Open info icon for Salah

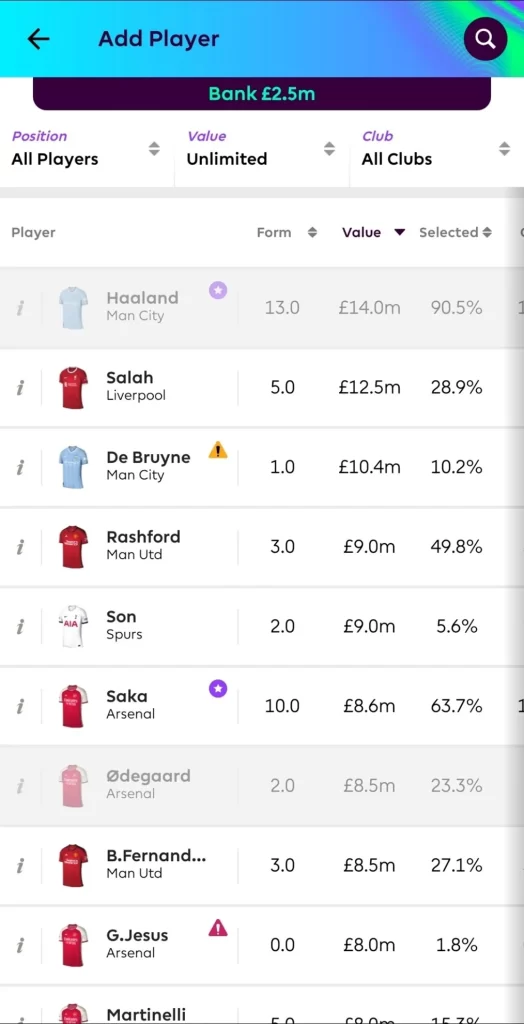click(20, 388)
